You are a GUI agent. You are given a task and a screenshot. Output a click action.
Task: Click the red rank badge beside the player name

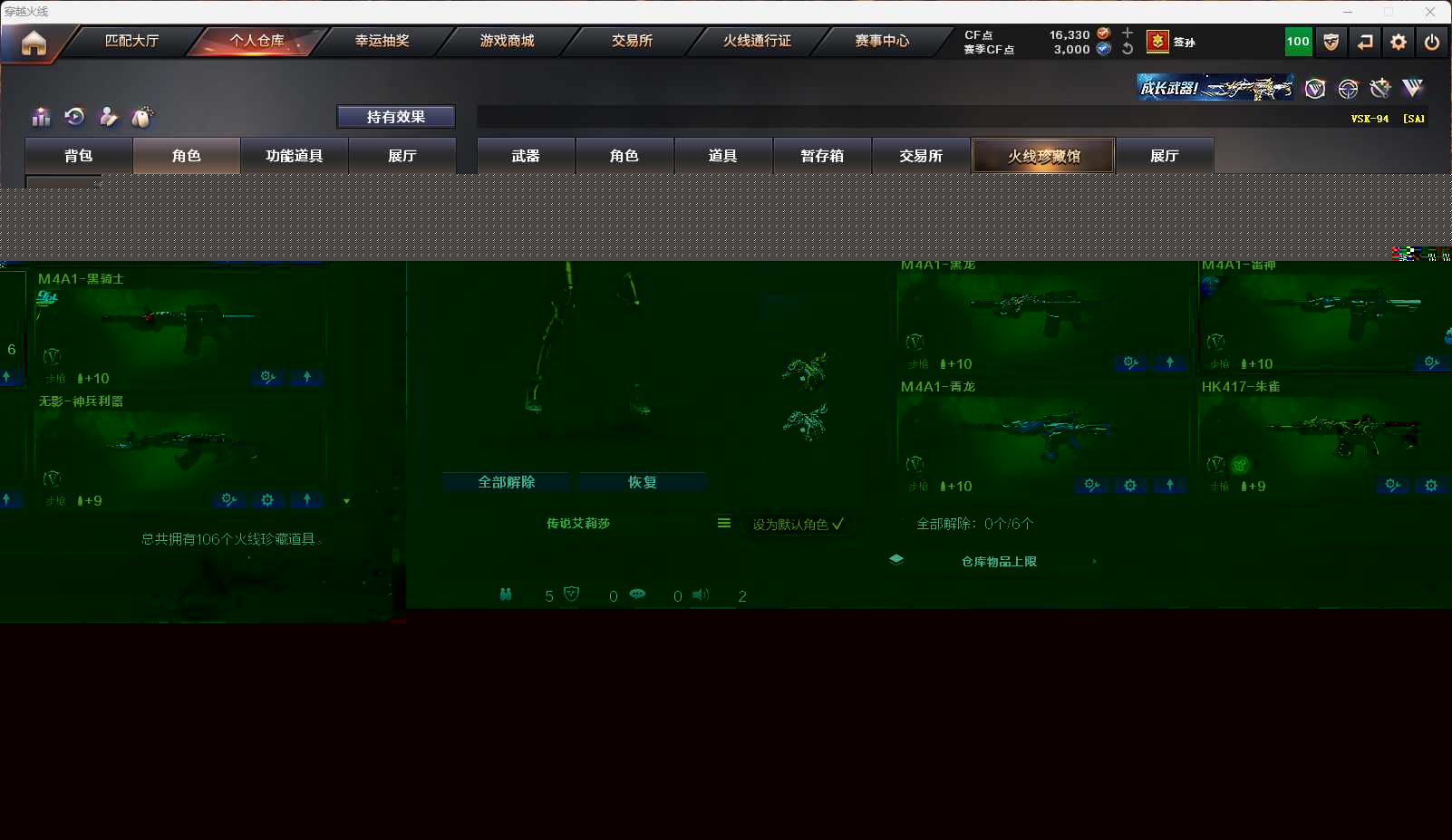pyautogui.click(x=1157, y=42)
